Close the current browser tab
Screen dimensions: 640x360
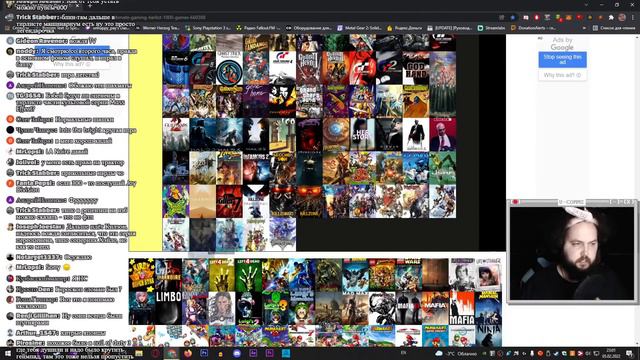[x=77, y=5]
